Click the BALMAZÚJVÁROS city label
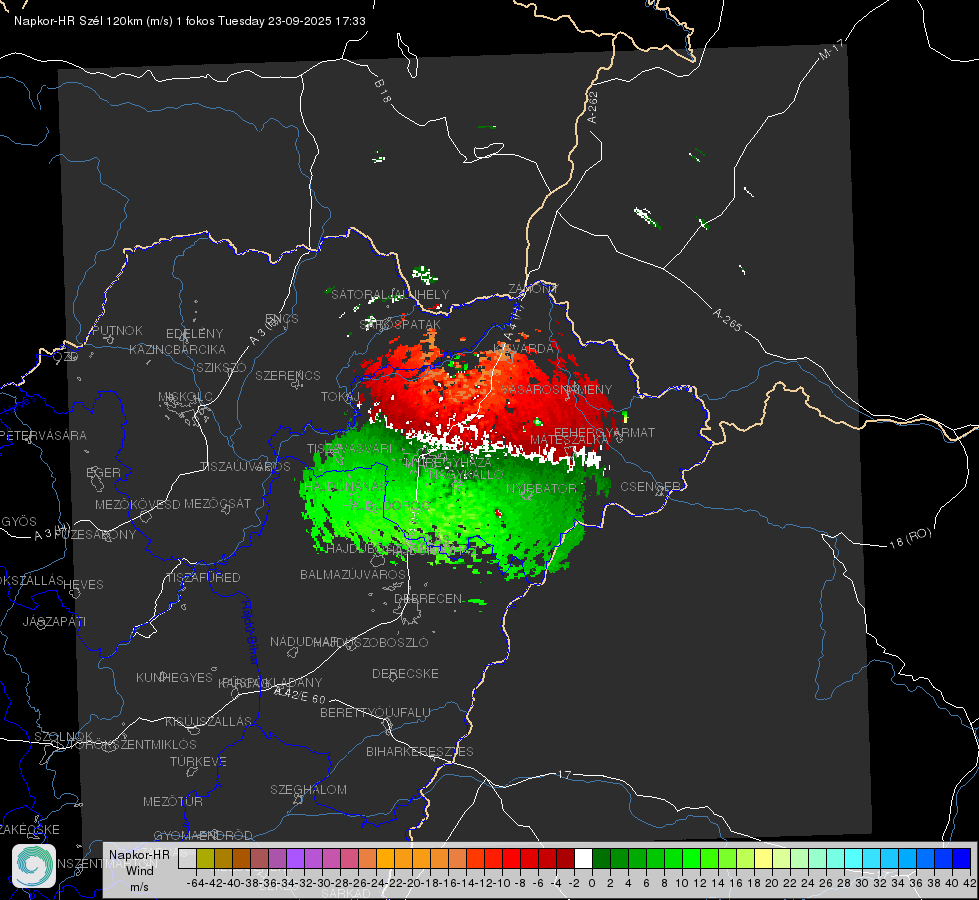The height and width of the screenshot is (900, 979). click(x=353, y=575)
